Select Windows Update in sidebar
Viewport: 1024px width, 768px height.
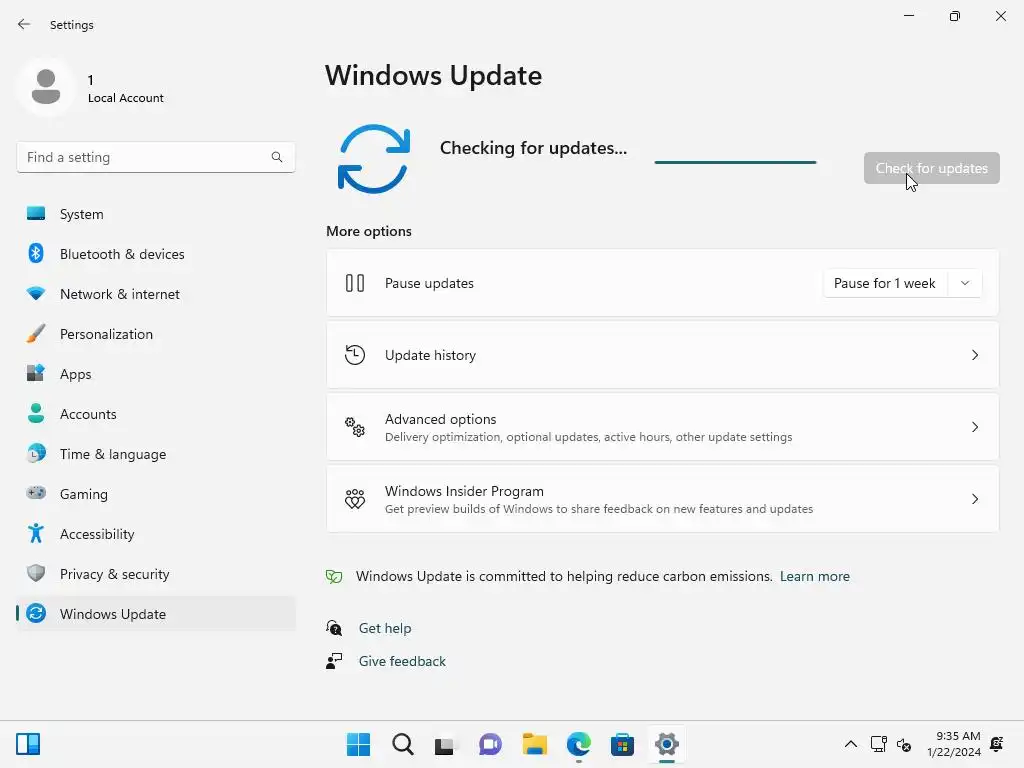(x=156, y=613)
